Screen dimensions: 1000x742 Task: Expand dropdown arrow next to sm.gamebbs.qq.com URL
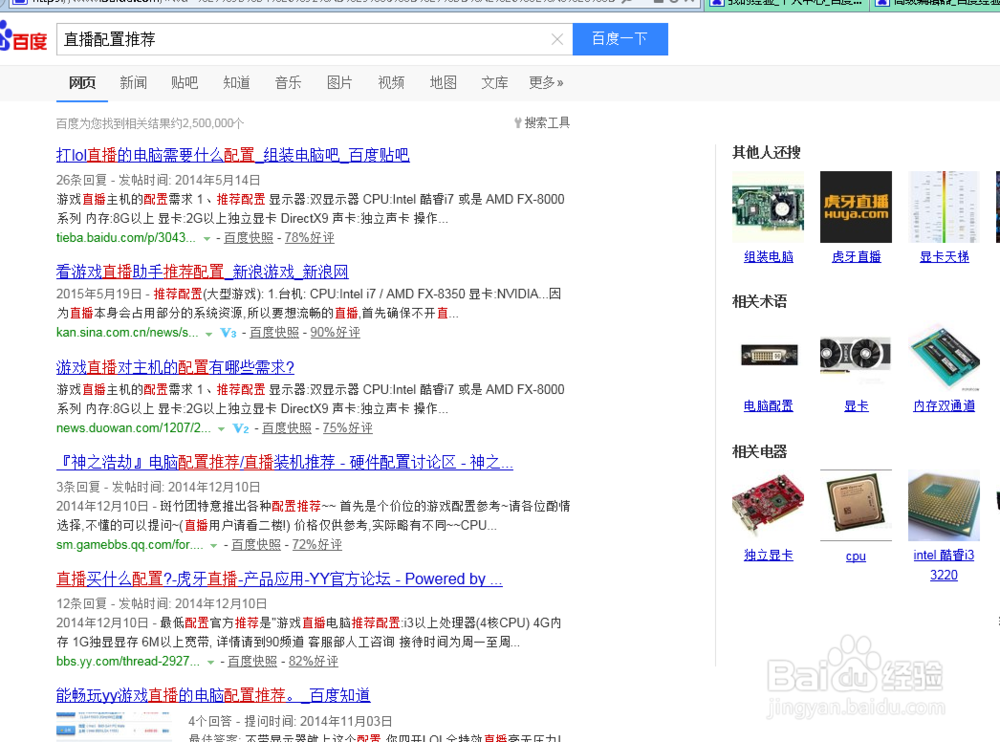(x=214, y=545)
